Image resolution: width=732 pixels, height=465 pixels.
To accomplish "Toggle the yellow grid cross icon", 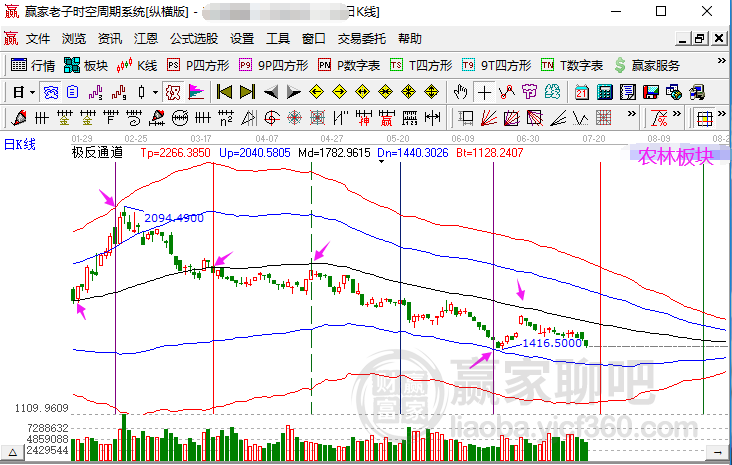I will 704,119.
